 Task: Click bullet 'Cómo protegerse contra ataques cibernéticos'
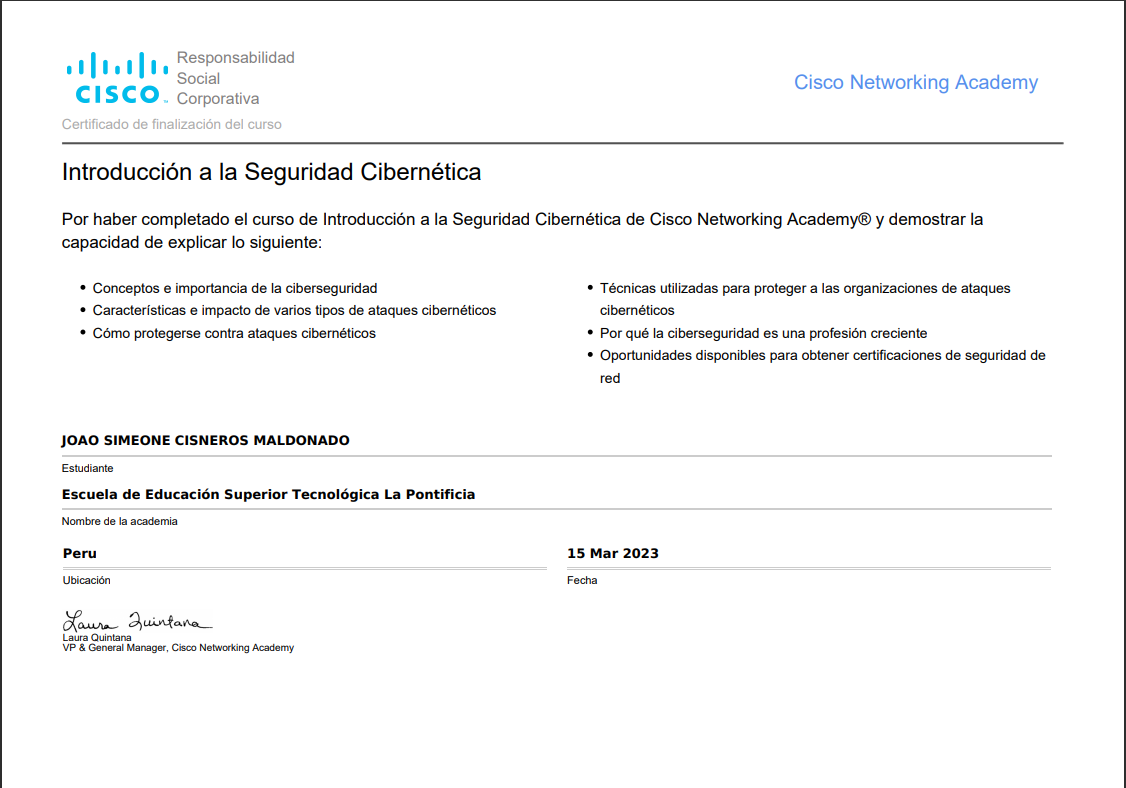click(x=234, y=333)
